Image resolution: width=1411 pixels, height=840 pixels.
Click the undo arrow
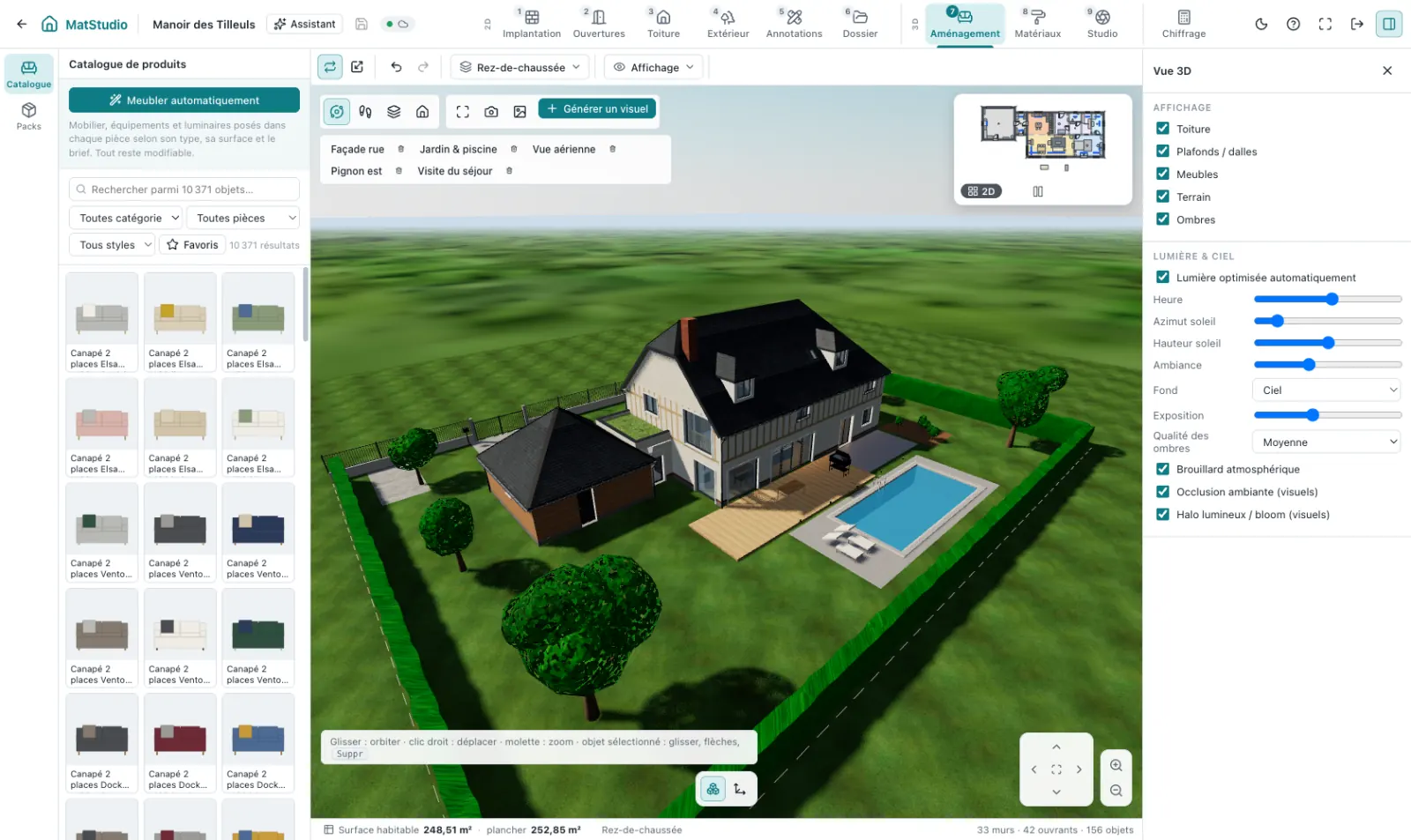pos(396,67)
